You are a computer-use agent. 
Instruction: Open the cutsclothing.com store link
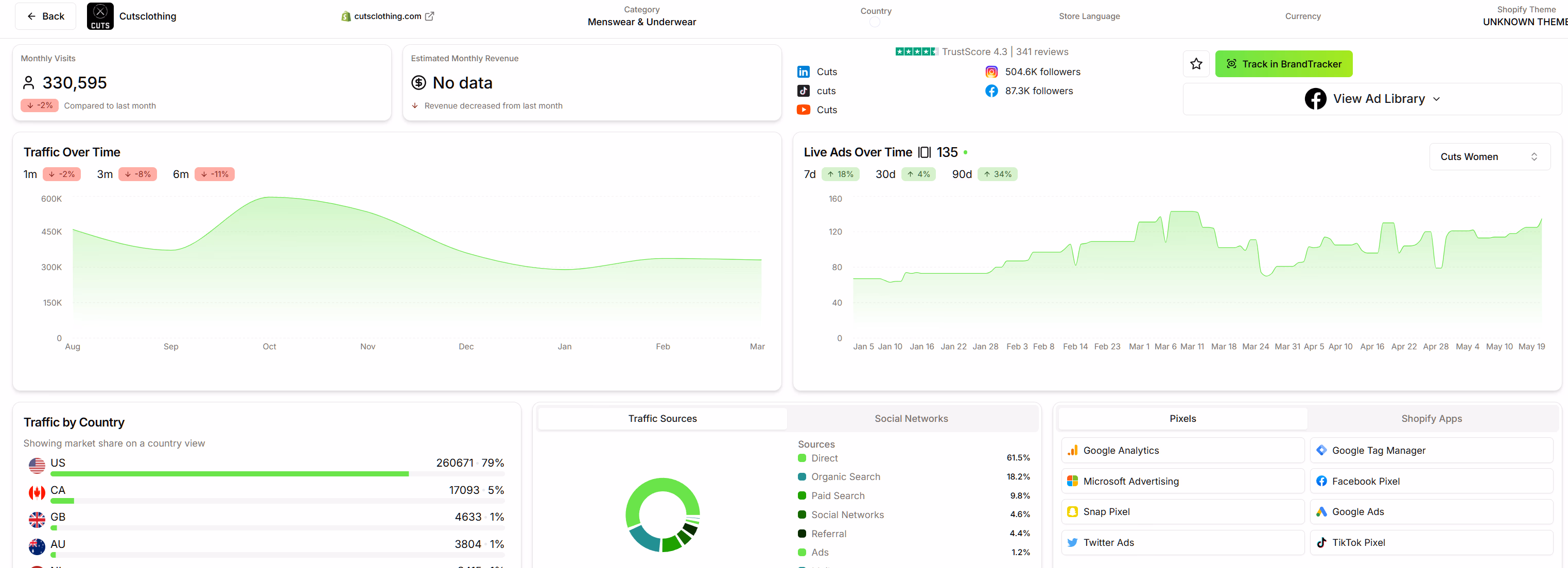387,16
